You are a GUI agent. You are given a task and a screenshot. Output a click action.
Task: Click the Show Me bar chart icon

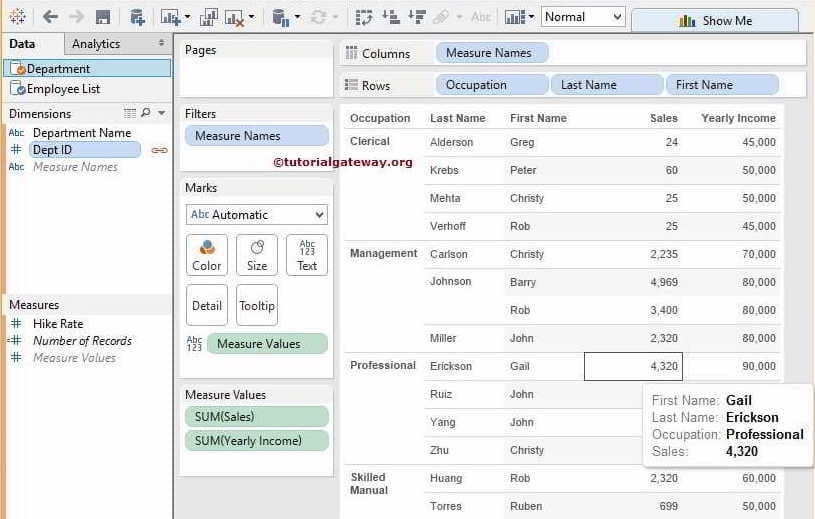tap(687, 21)
